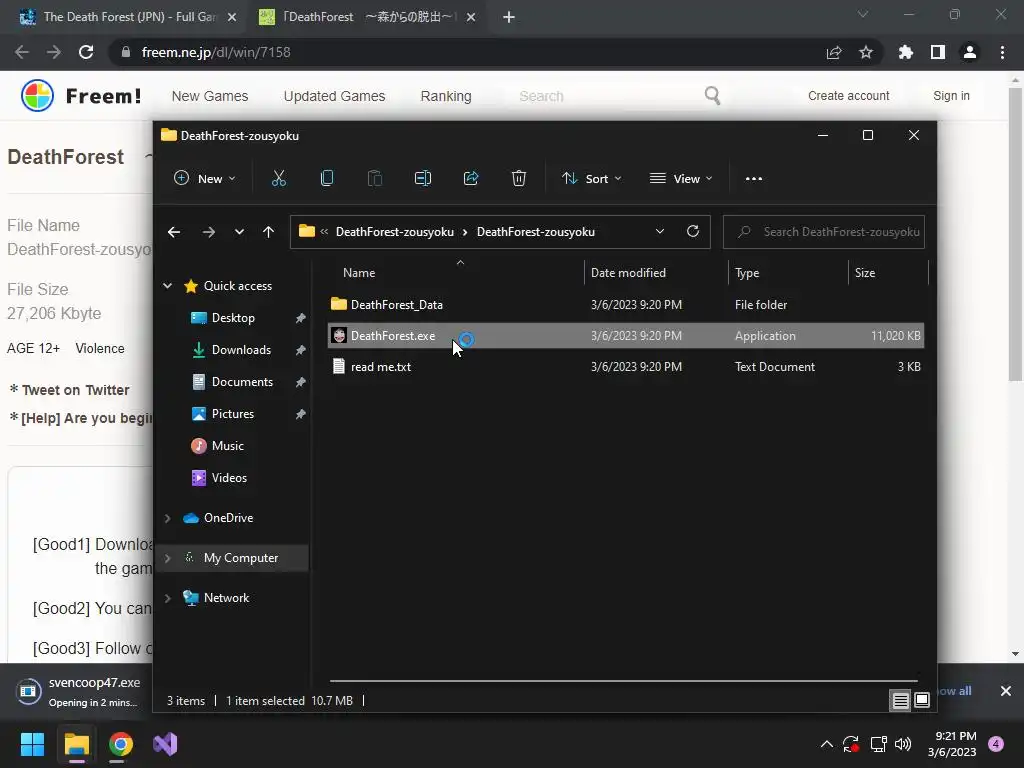Open Desktop in Quick access
The image size is (1024, 768).
coord(233,317)
